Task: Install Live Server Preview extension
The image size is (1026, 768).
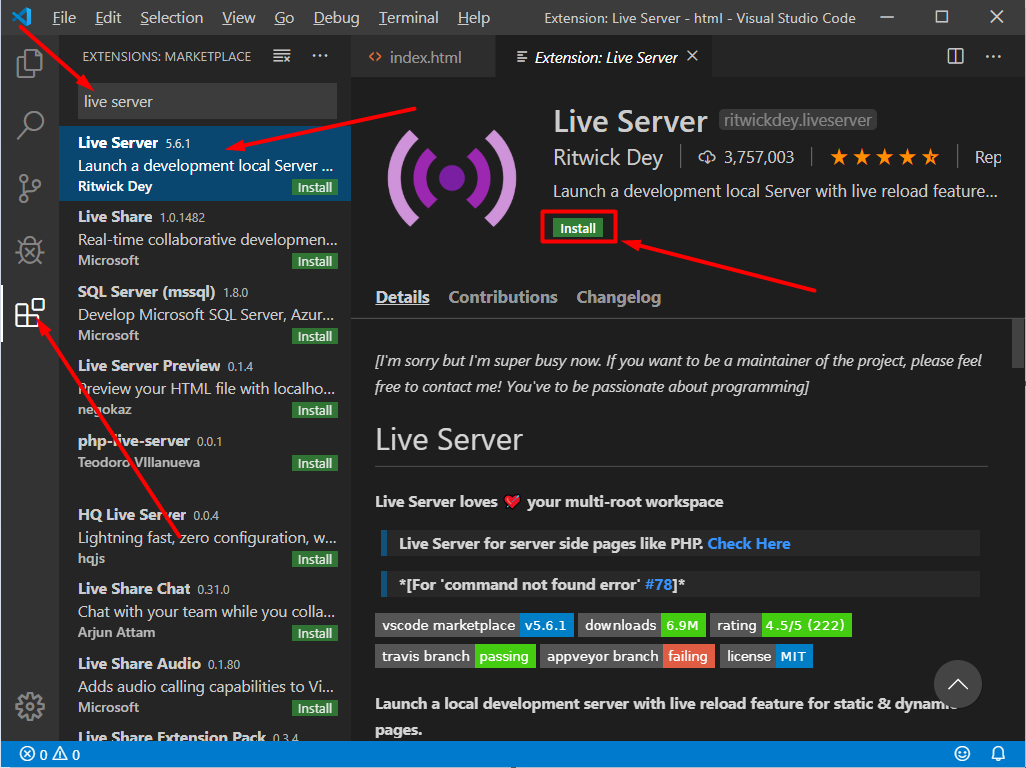Action: click(315, 410)
